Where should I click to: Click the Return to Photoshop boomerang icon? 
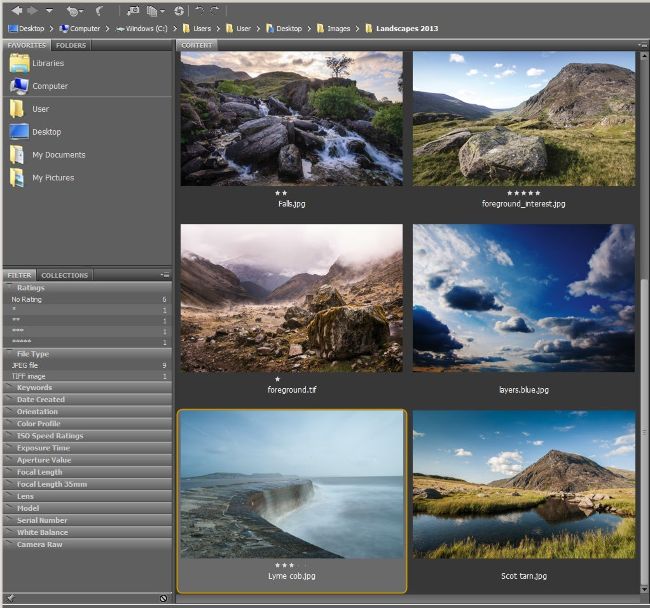point(100,10)
